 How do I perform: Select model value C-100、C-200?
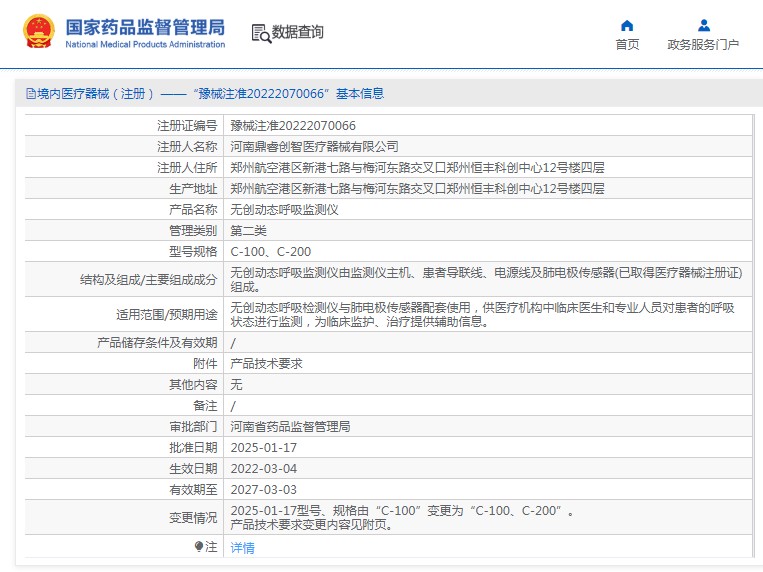(x=271, y=251)
